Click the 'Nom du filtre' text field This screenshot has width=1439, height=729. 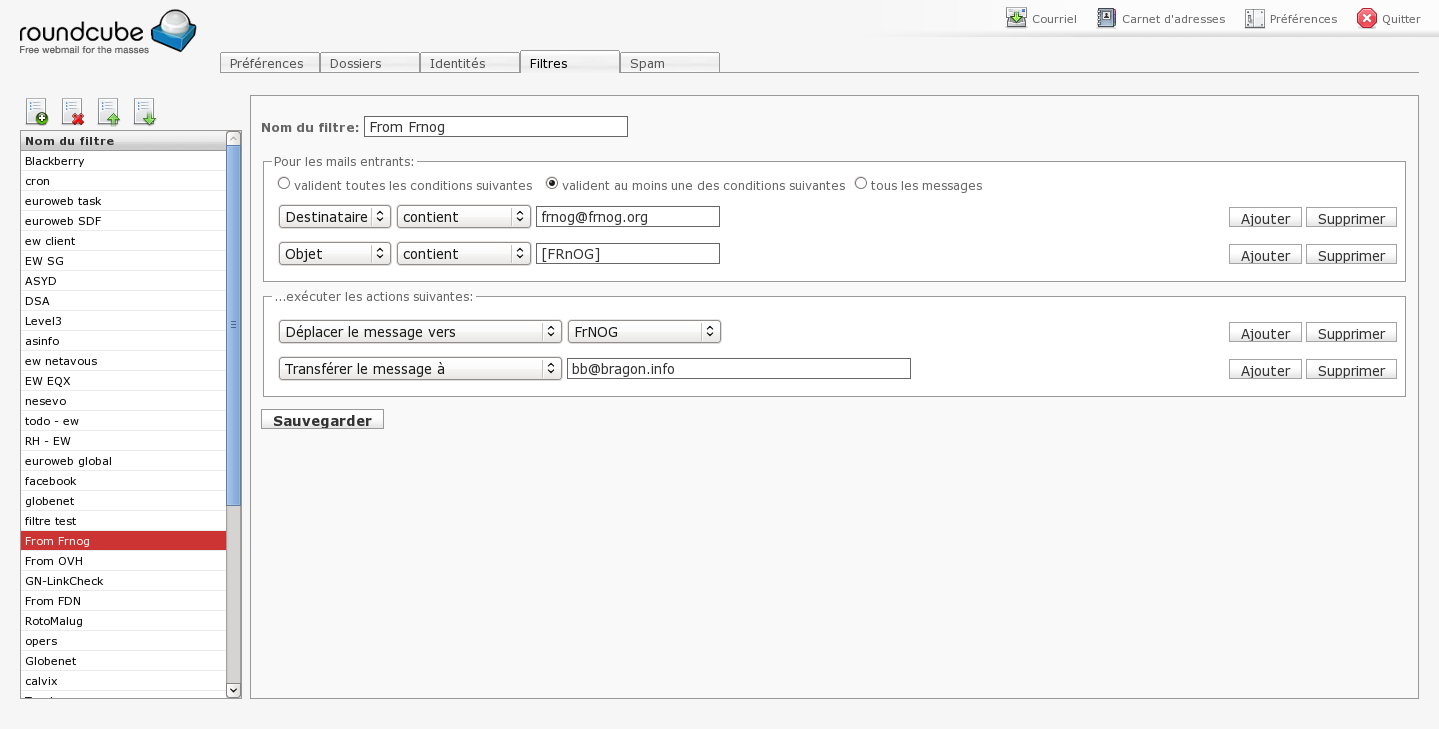pyautogui.click(x=496, y=127)
